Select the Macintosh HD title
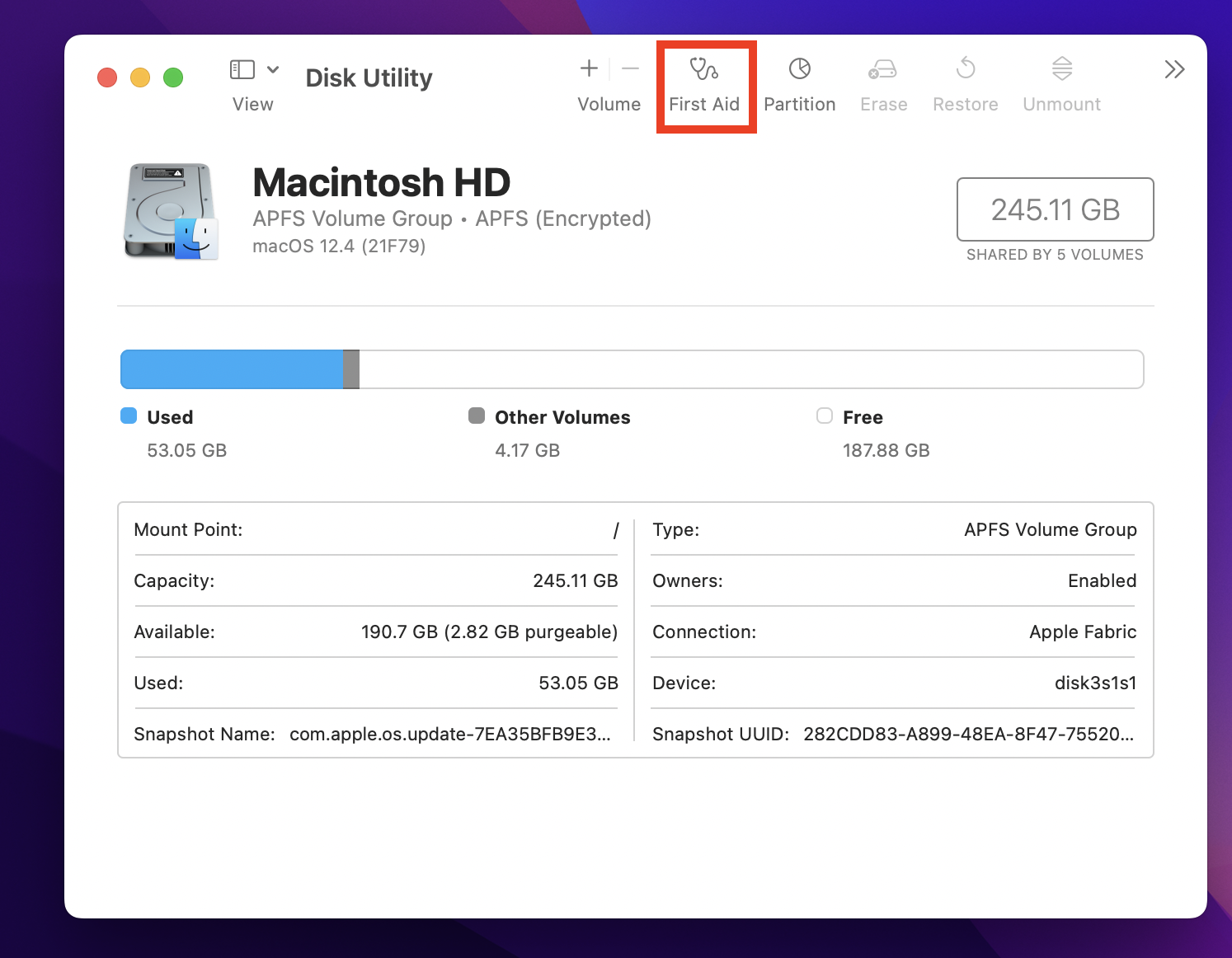This screenshot has width=1232, height=958. point(382,182)
